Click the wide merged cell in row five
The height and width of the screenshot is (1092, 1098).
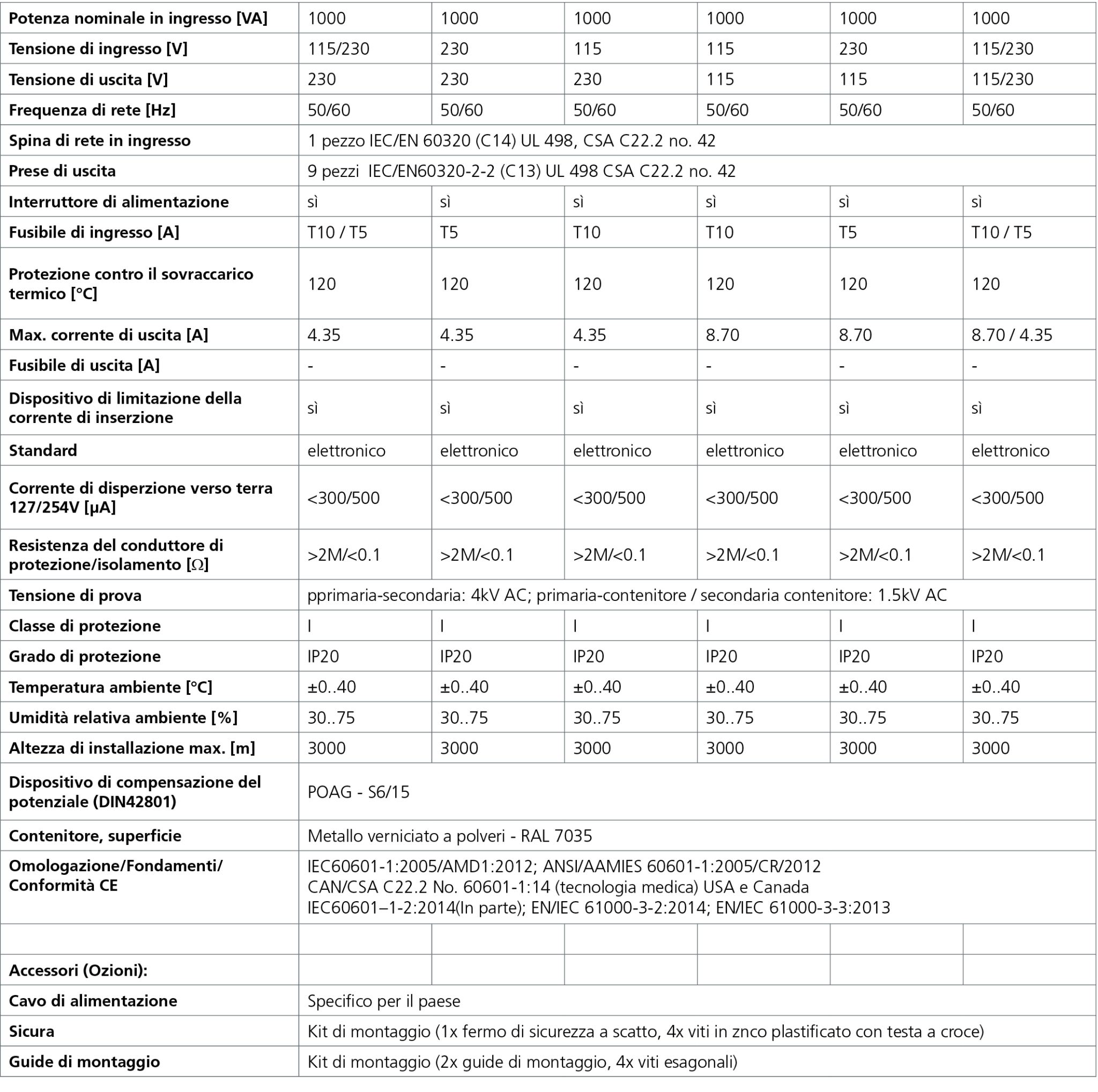[x=697, y=140]
